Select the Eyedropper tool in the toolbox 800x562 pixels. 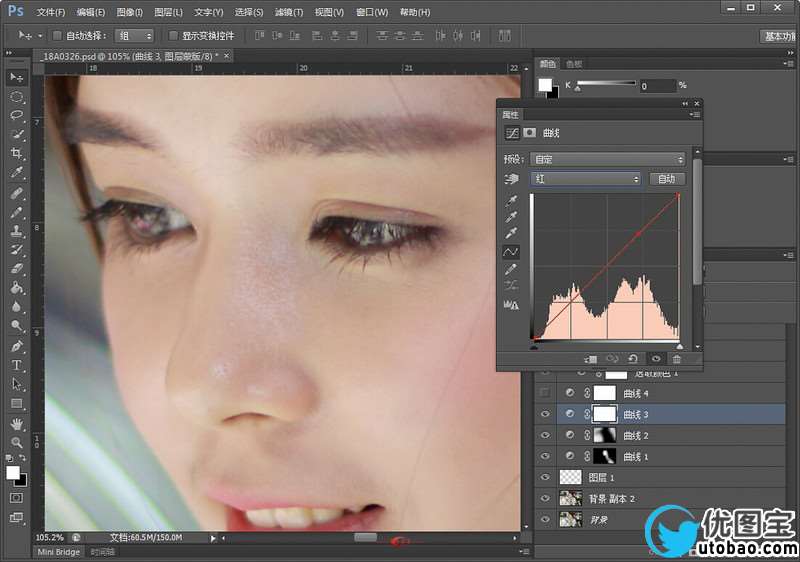tap(17, 173)
